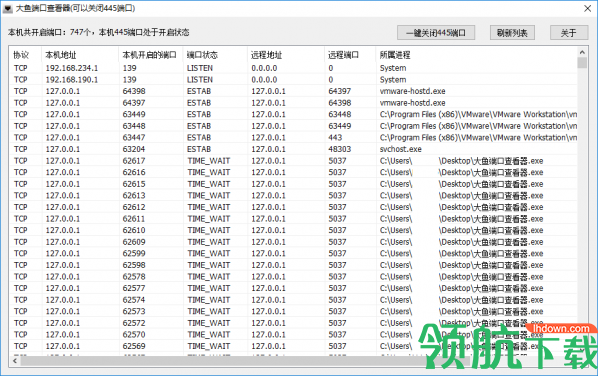Click 0.0.0.0 remote address in 192.168.234.1 row
598x376 pixels.
click(264, 68)
